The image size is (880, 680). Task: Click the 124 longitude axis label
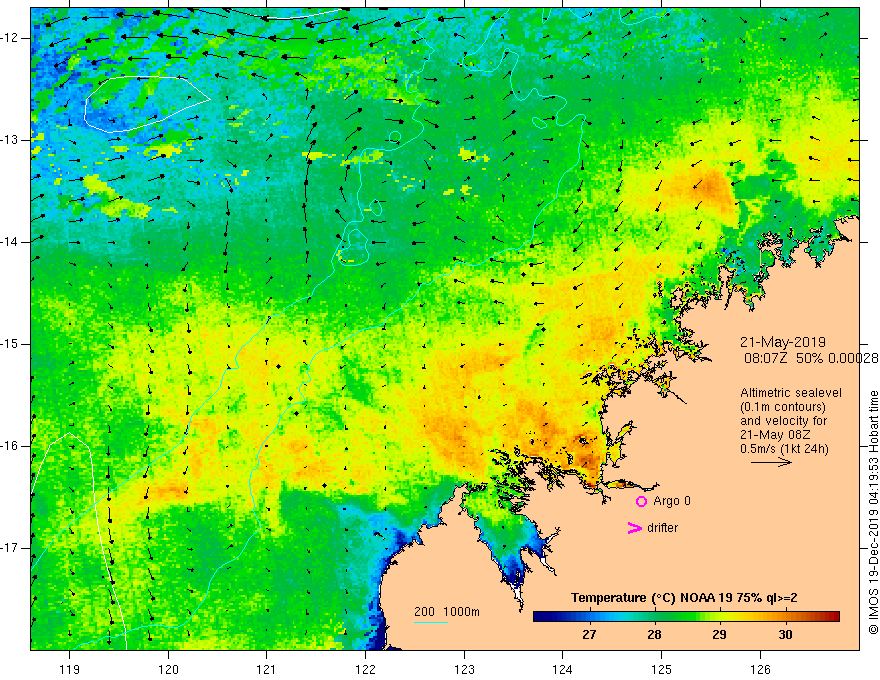pyautogui.click(x=563, y=669)
